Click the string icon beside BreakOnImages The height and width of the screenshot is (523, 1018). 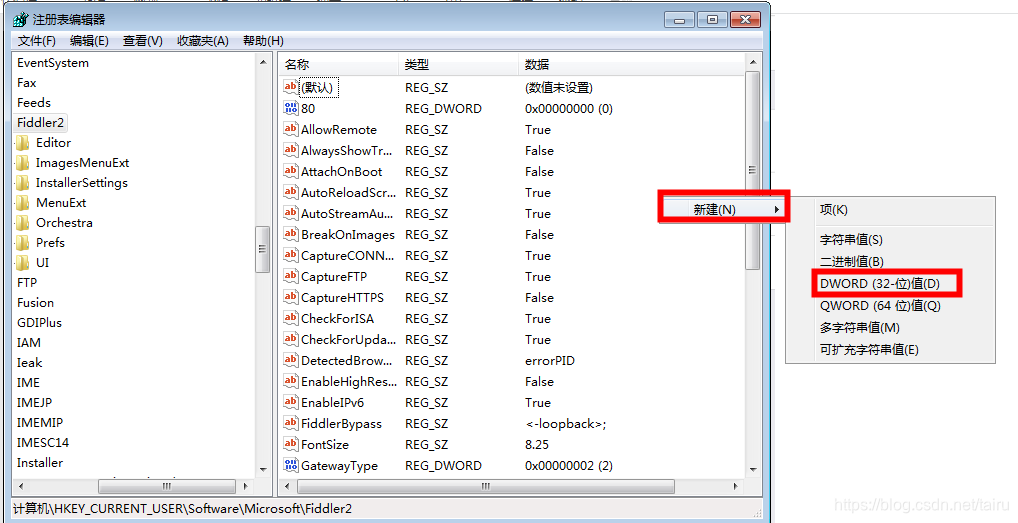pos(290,234)
